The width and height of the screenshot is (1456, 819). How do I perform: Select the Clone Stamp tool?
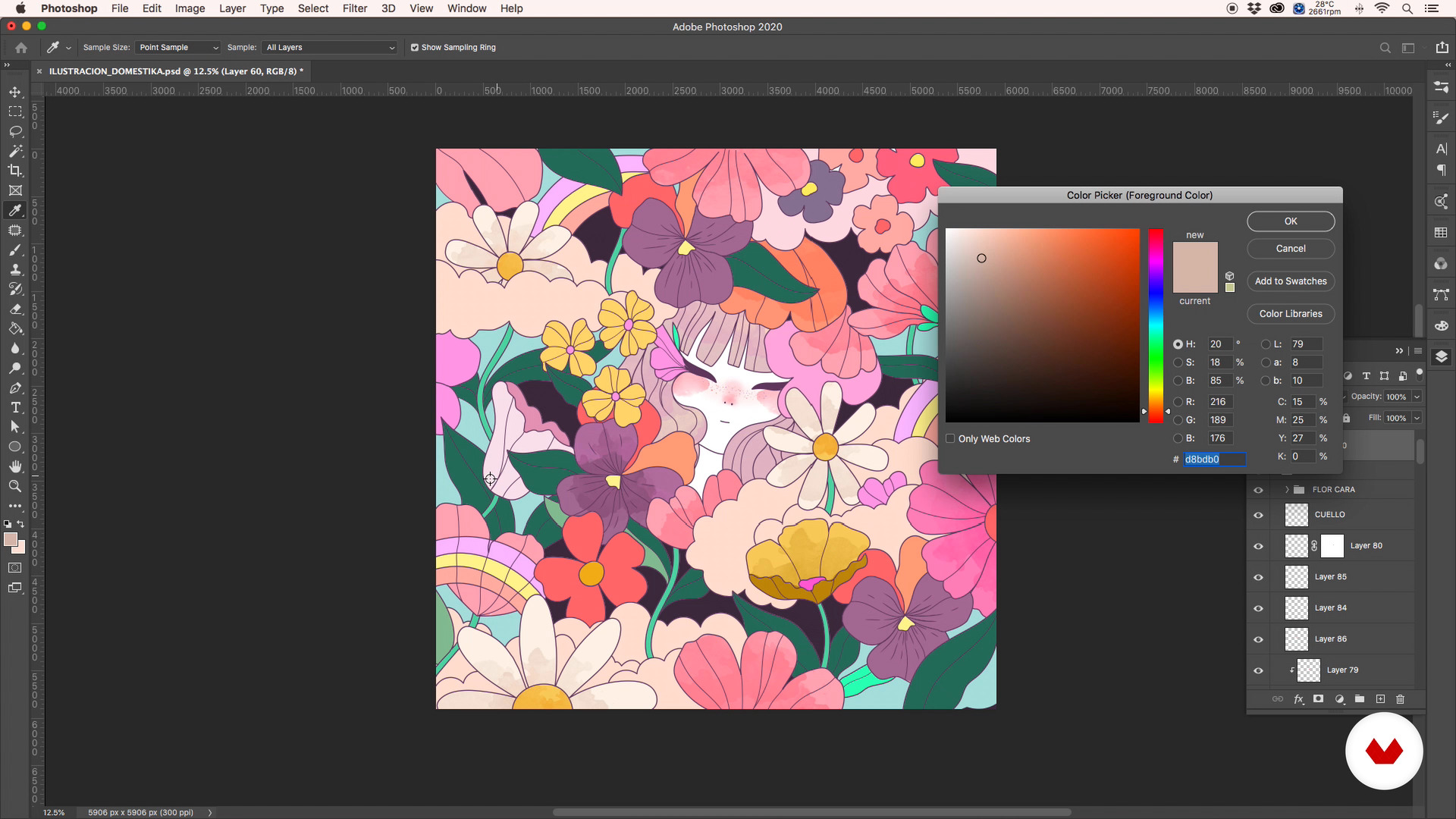tap(15, 269)
